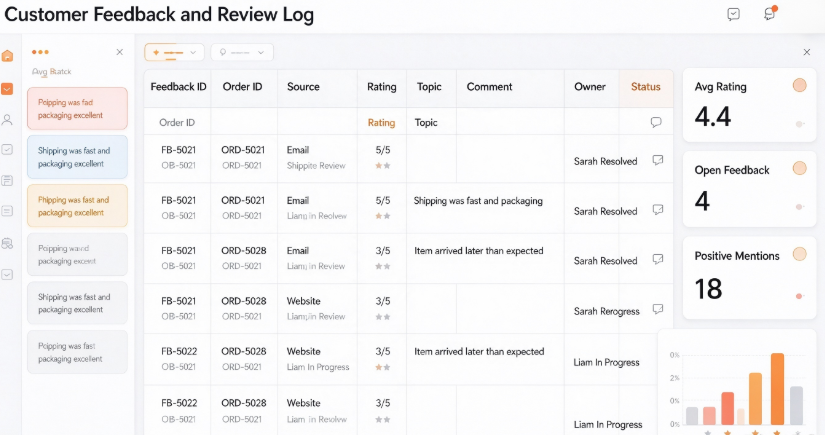The width and height of the screenshot is (825, 435).
Task: Close the main feedback table panel
Action: 807,52
